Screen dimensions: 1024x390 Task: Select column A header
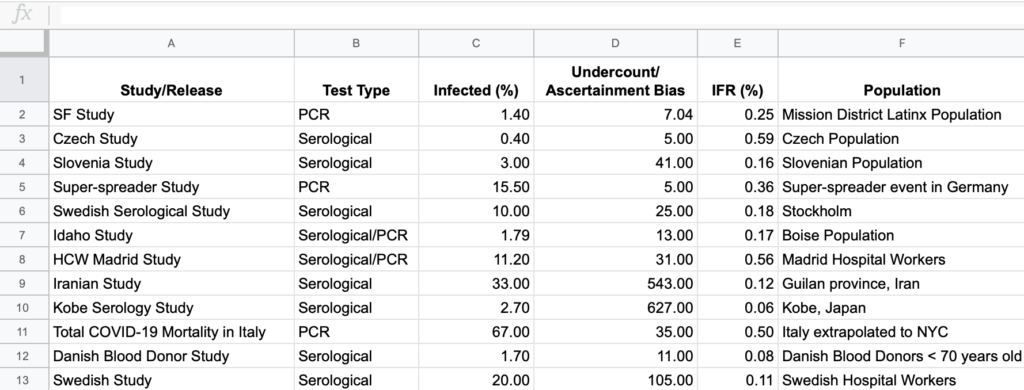(171, 43)
